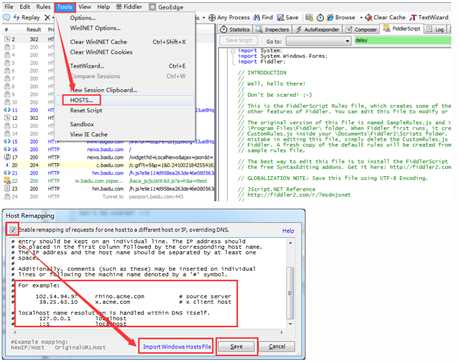Screen dimensions: 459x362
Task: Open the Edit menu
Action: click(25, 7)
